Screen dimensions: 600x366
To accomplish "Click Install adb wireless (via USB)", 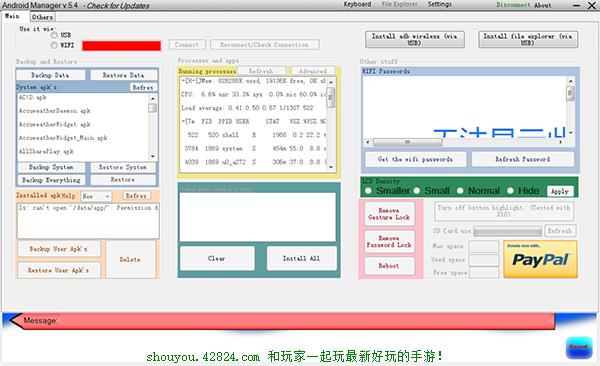I will pos(415,39).
